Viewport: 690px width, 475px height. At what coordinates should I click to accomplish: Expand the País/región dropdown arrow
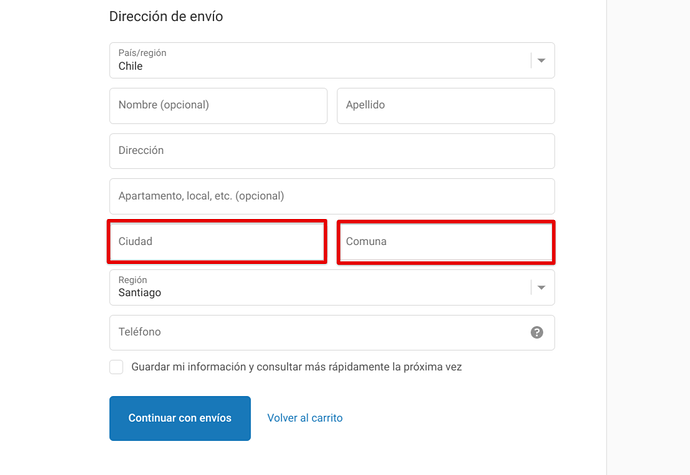pos(541,60)
